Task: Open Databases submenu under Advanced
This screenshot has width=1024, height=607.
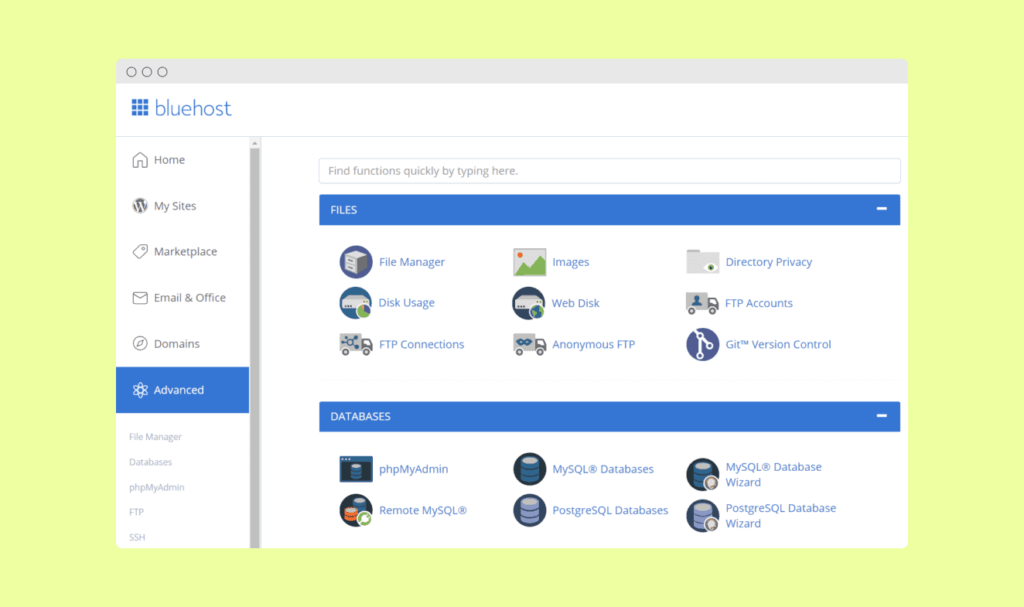Action: point(151,462)
